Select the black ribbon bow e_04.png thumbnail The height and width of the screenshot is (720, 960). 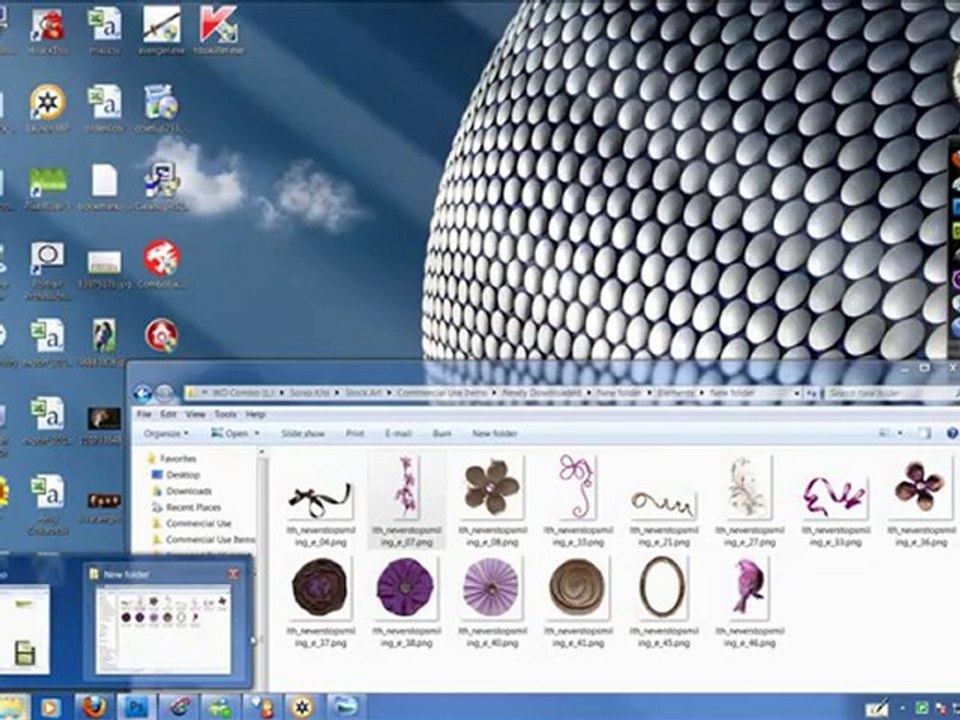click(321, 502)
